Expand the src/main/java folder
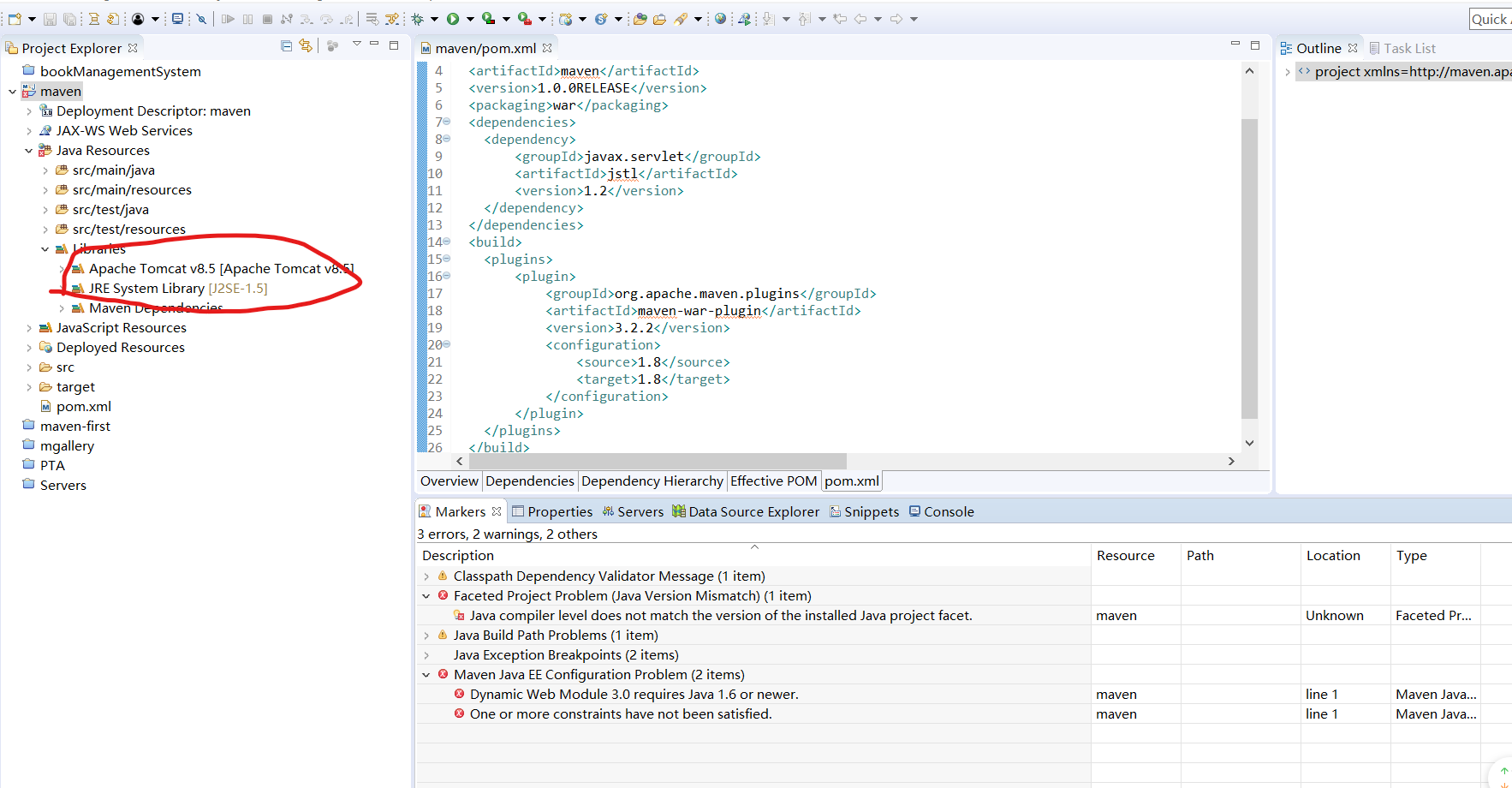This screenshot has width=1512, height=788. pyautogui.click(x=45, y=170)
